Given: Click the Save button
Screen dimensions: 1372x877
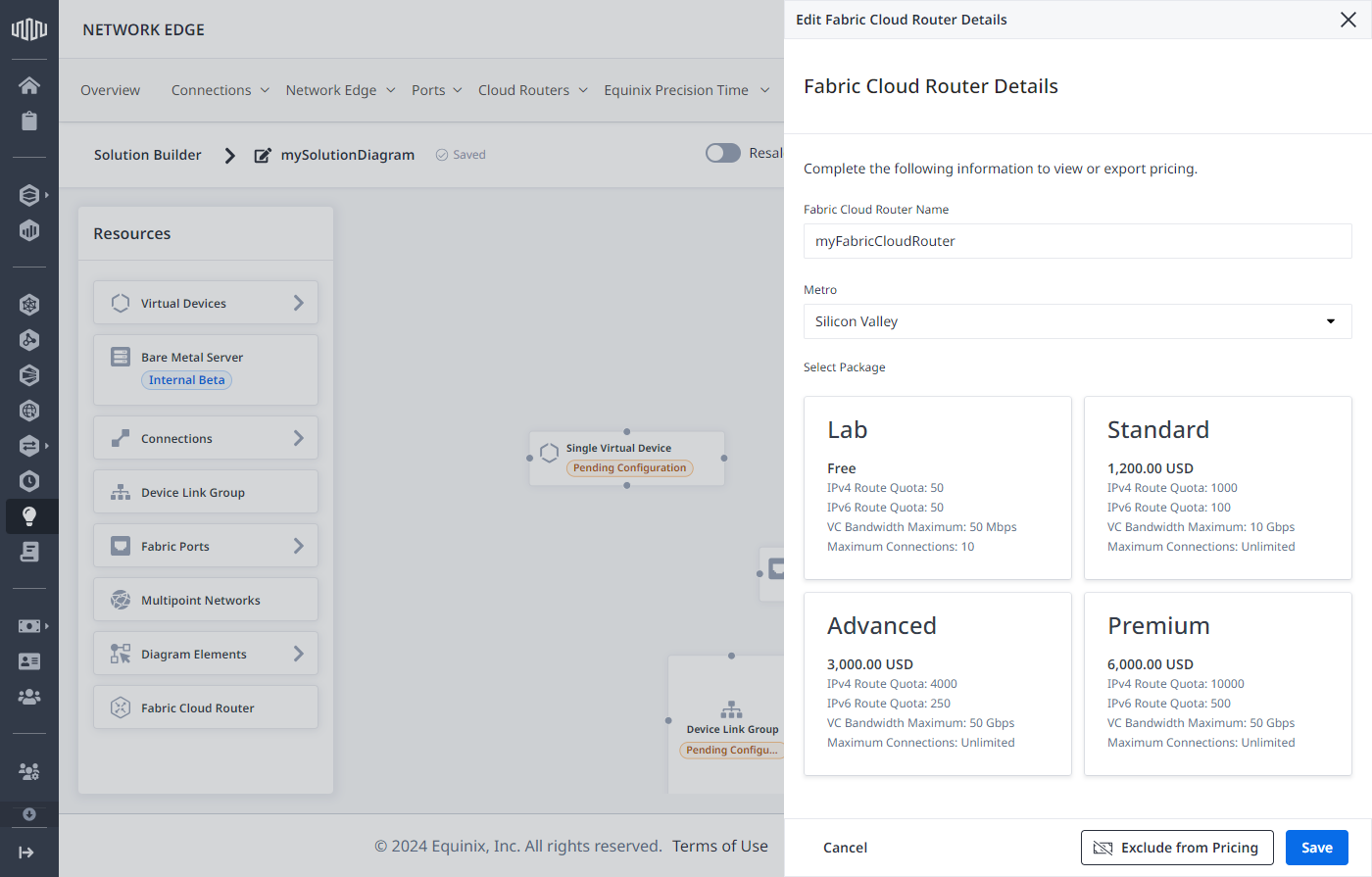Looking at the screenshot, I should pos(1317,848).
